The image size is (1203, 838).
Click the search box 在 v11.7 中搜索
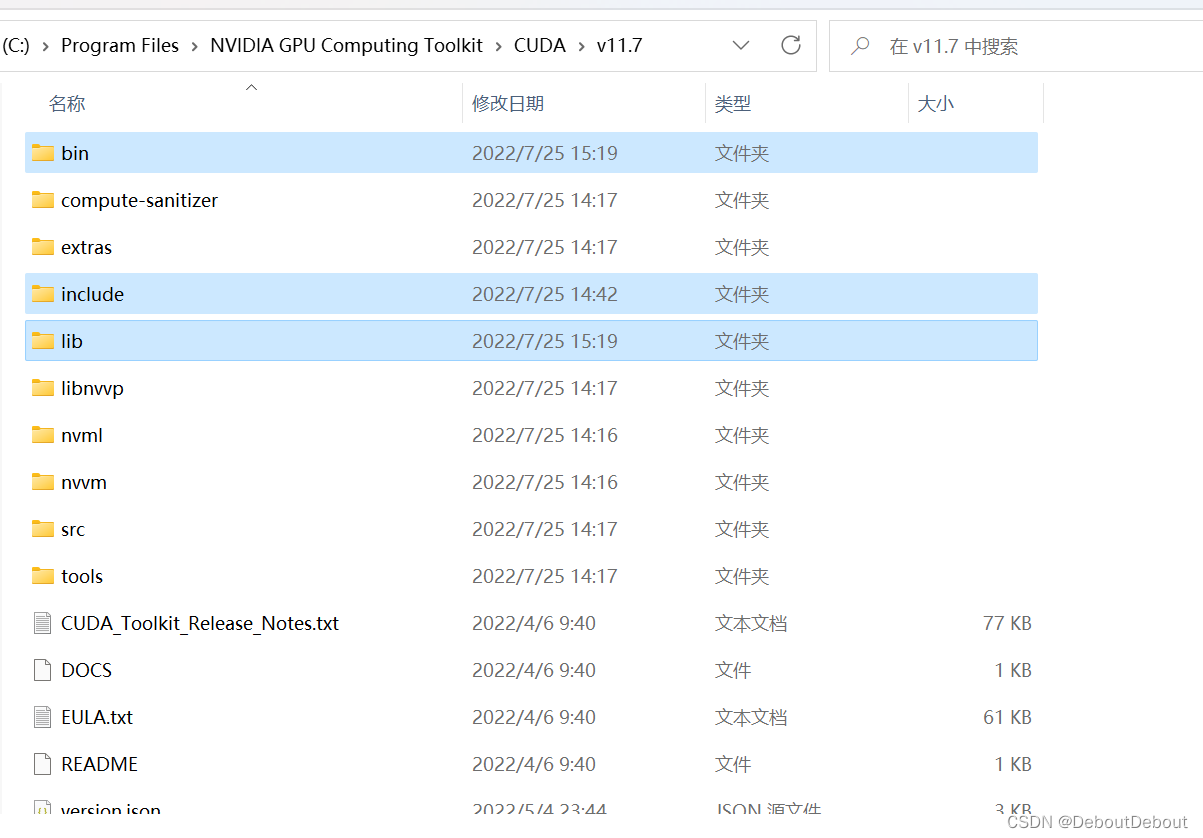coord(1016,46)
